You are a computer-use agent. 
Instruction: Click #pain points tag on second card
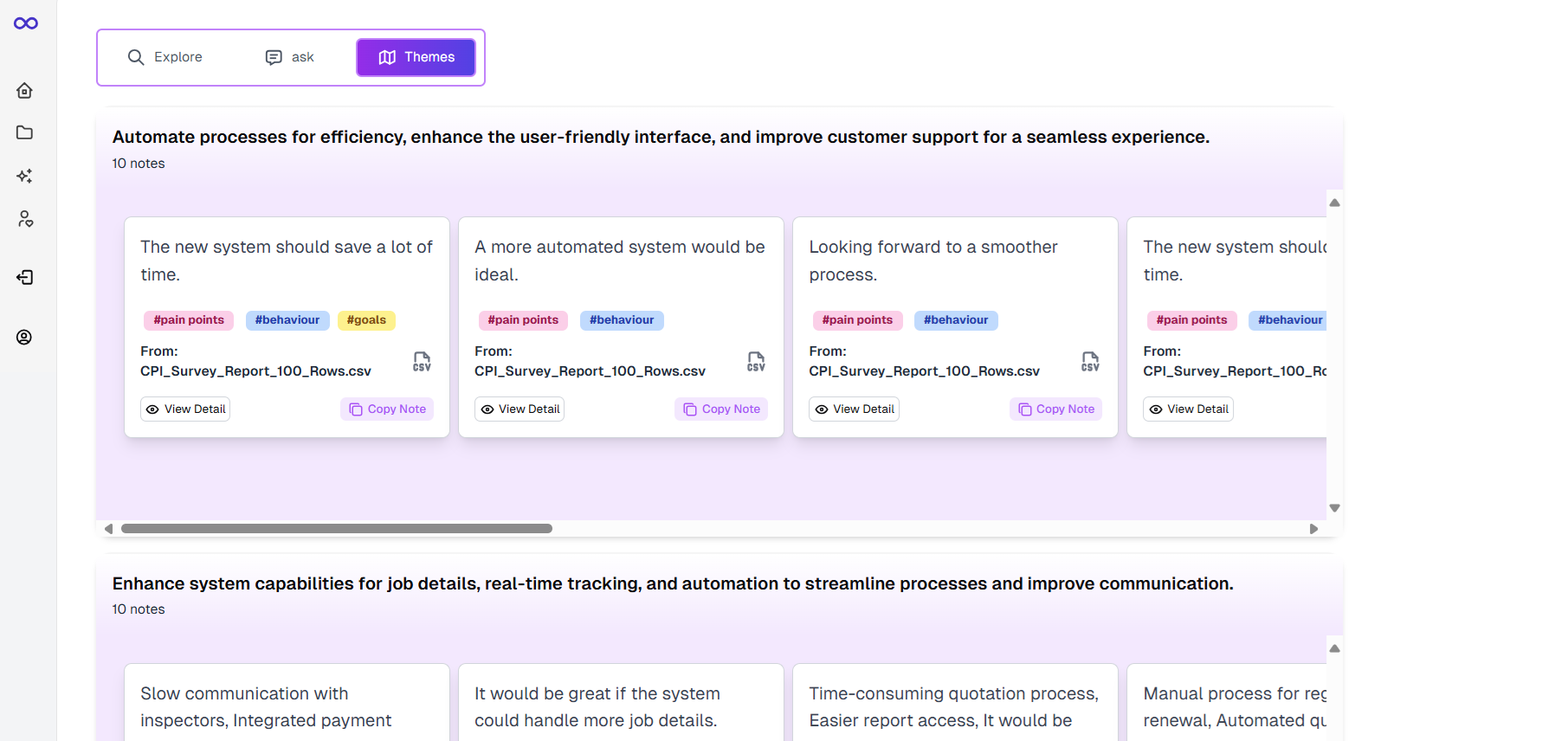(523, 320)
